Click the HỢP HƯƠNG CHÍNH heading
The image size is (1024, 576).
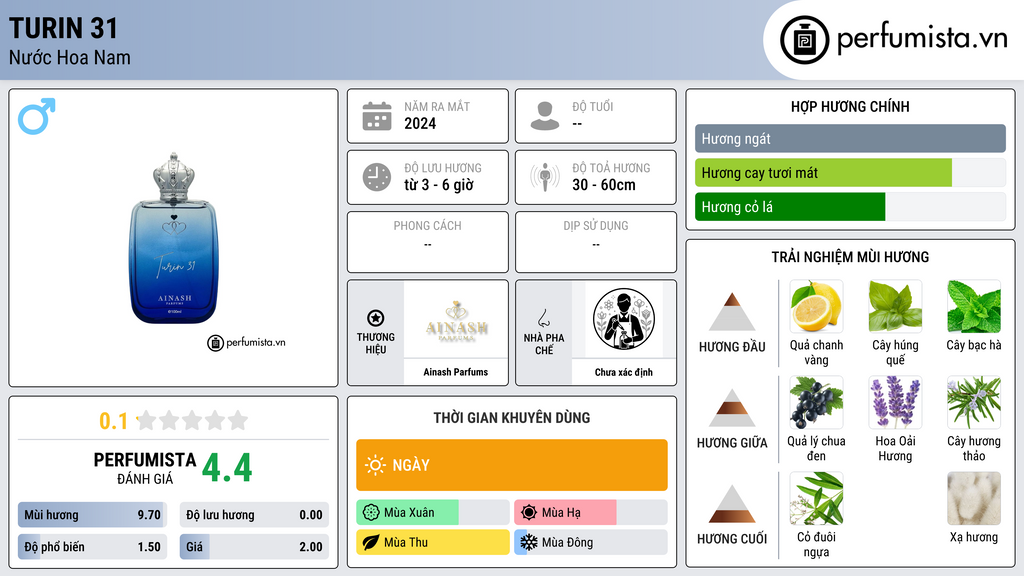pyautogui.click(x=850, y=106)
